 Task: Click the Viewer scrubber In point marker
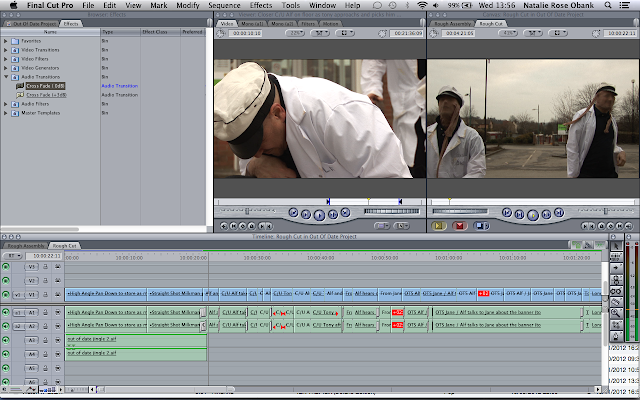[x=328, y=202]
